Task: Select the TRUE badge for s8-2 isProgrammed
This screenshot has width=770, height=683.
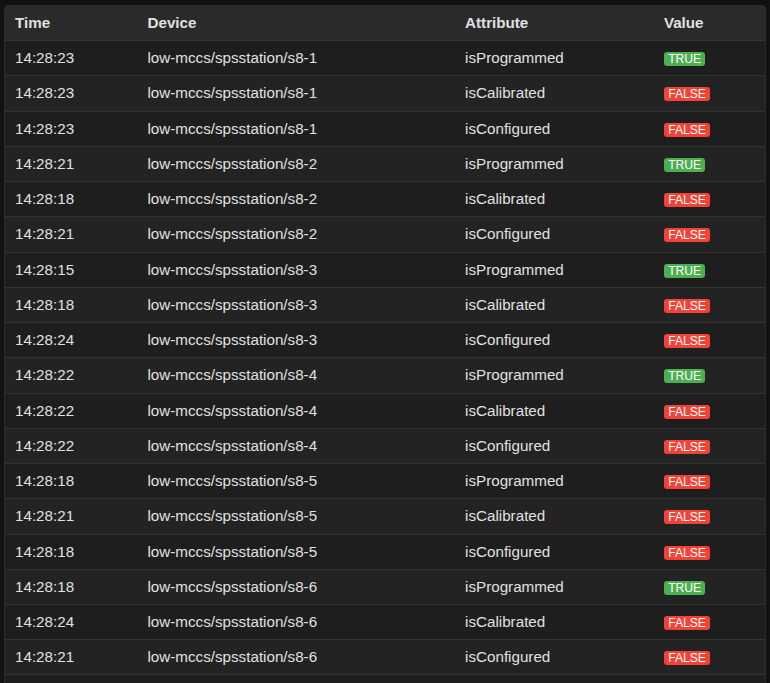Action: click(685, 165)
